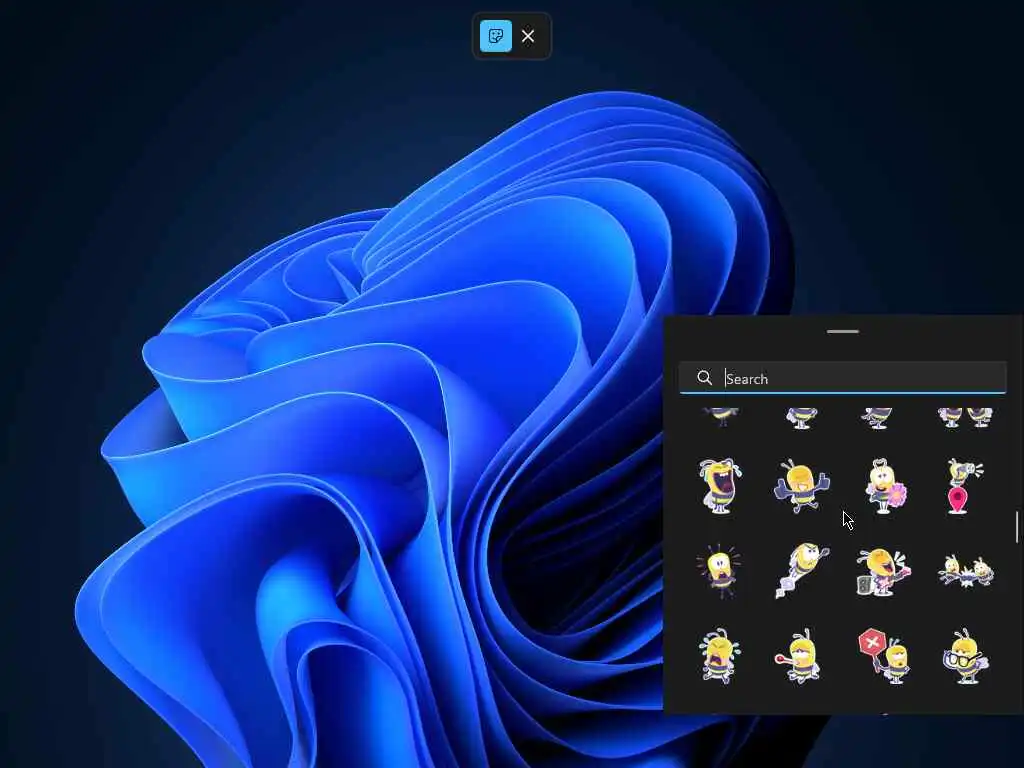Pick the sick bee with thermometer sticker

[799, 656]
